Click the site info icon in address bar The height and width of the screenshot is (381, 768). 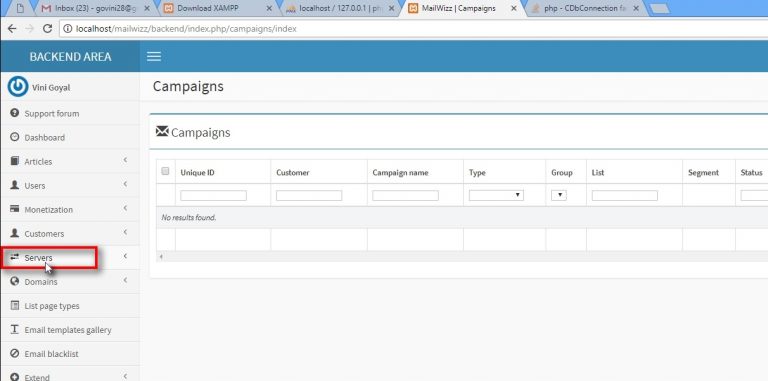click(x=68, y=29)
